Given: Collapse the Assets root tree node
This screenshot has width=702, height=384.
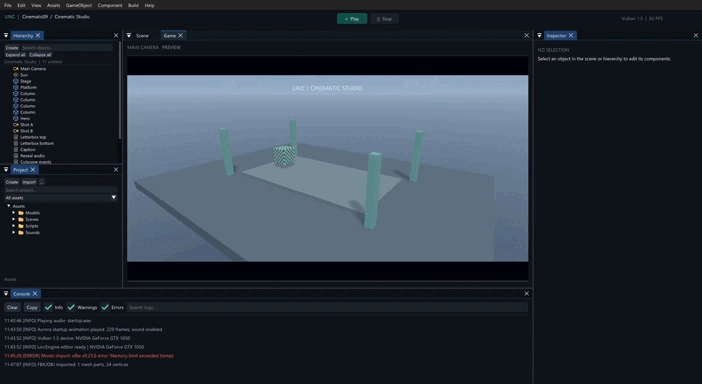Looking at the screenshot, I should click(9, 206).
